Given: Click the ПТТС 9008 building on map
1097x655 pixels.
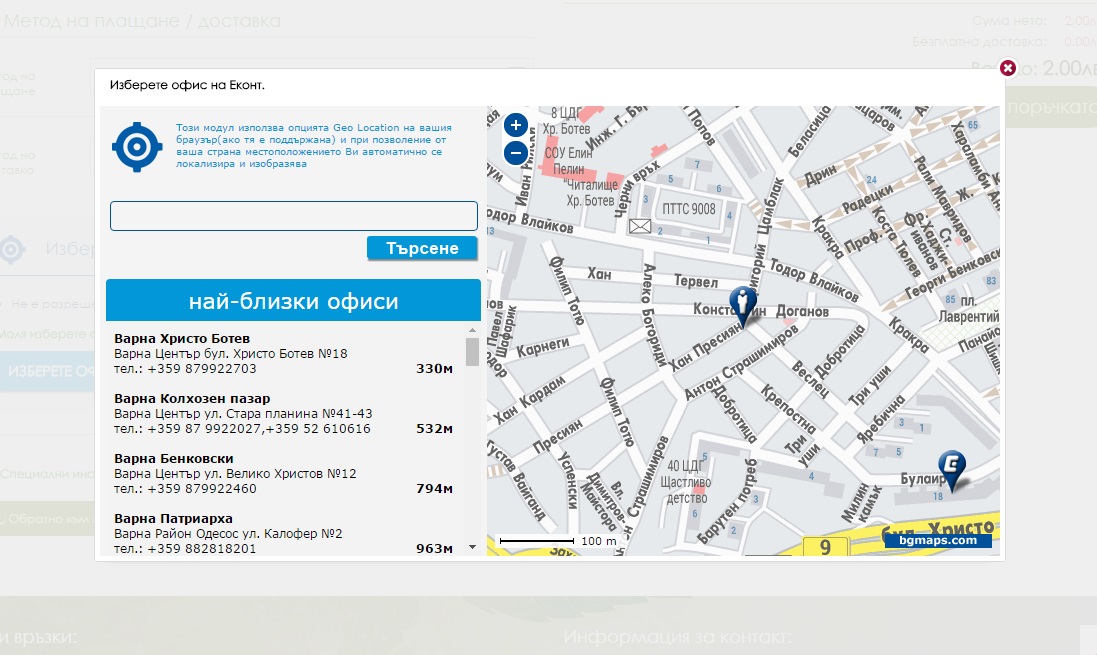Looking at the screenshot, I should pyautogui.click(x=689, y=210).
